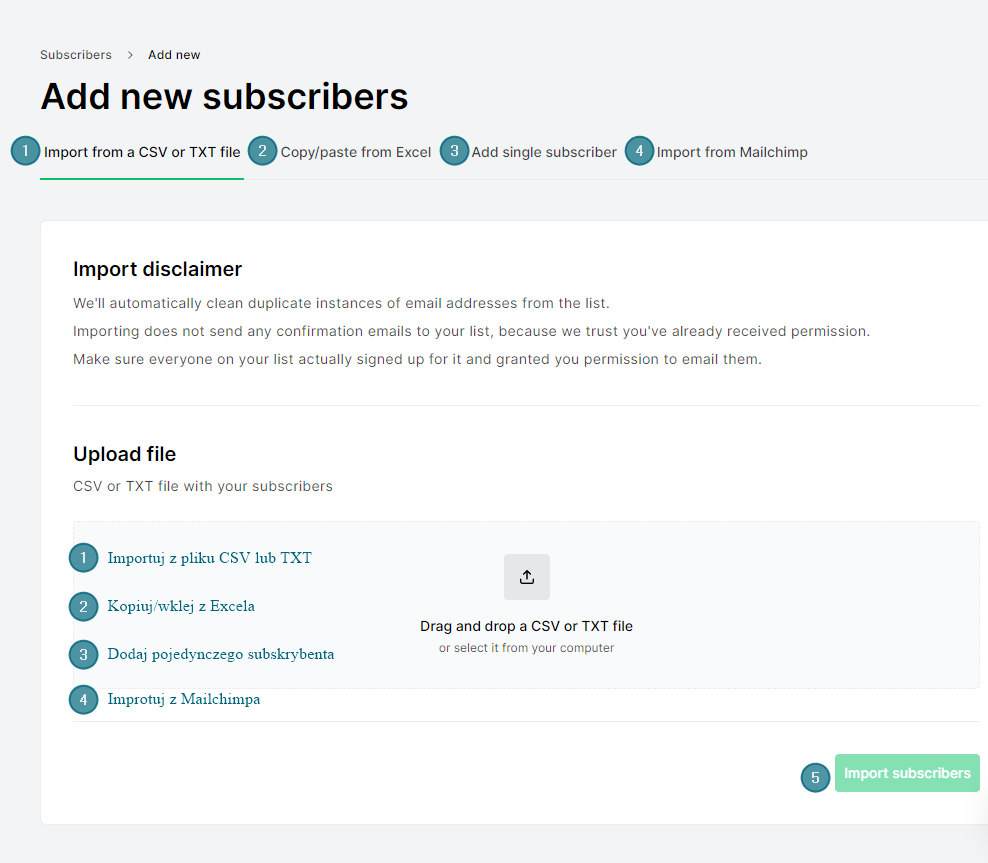Click numbered badge 1 beside the CSV tab
The height and width of the screenshot is (863, 988).
(26, 151)
